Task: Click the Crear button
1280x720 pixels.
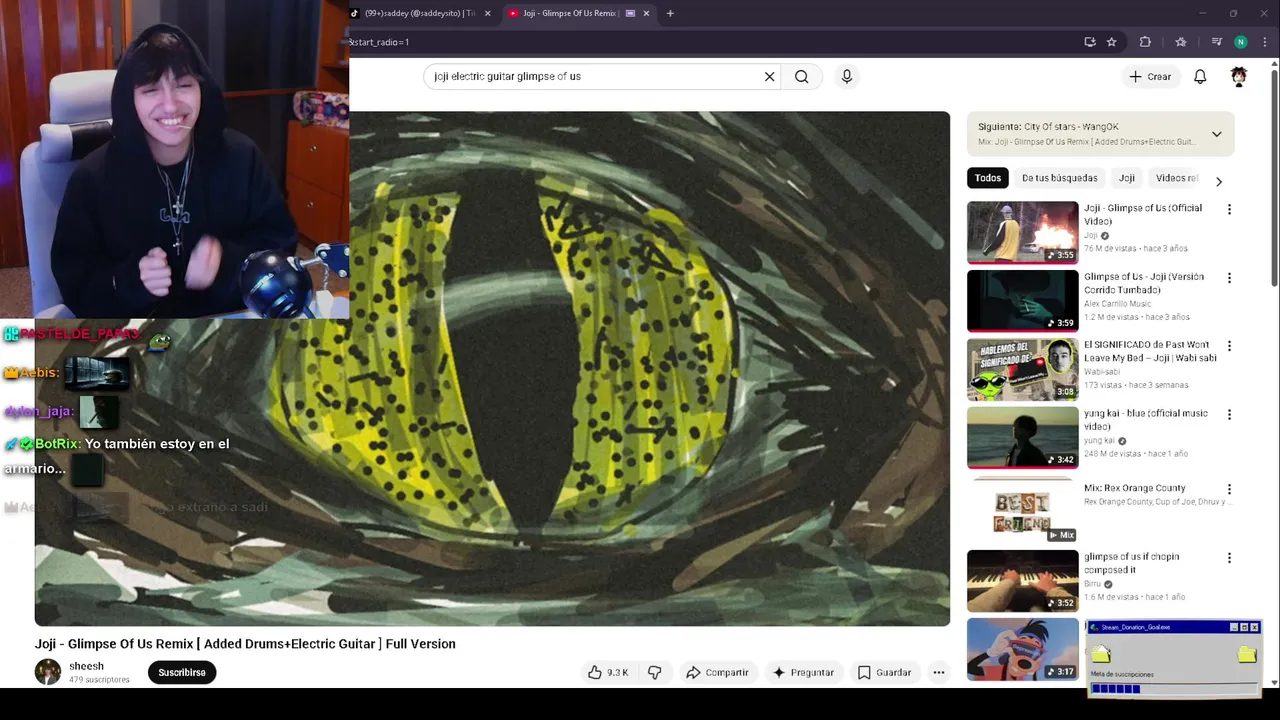Action: point(1150,76)
